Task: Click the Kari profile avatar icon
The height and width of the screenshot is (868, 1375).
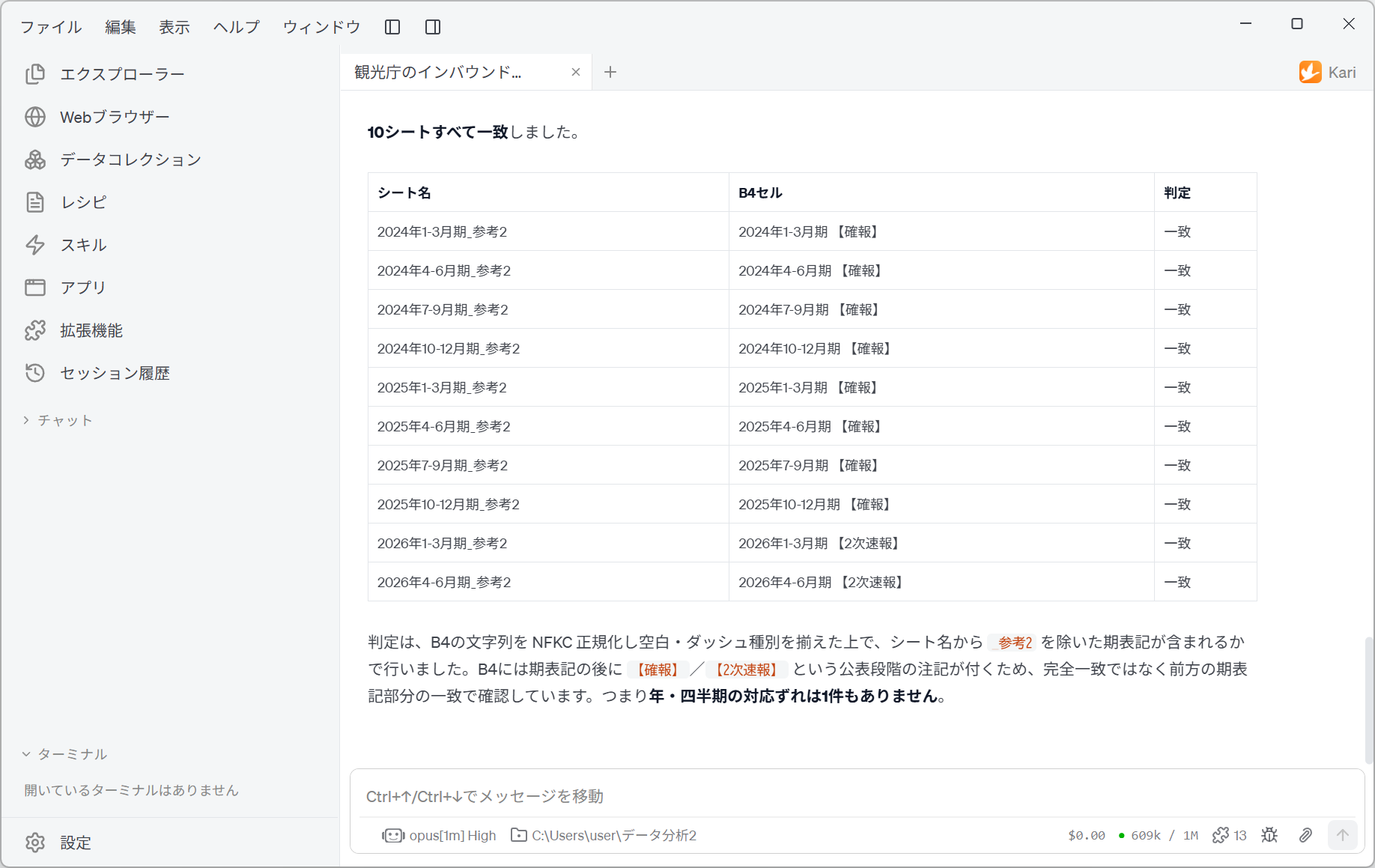Action: pos(1311,72)
